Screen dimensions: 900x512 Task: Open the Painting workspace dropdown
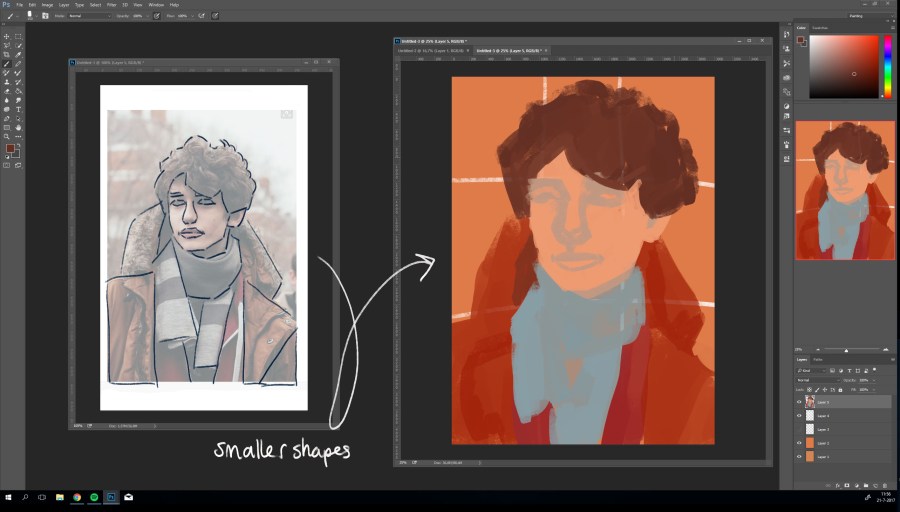868,16
